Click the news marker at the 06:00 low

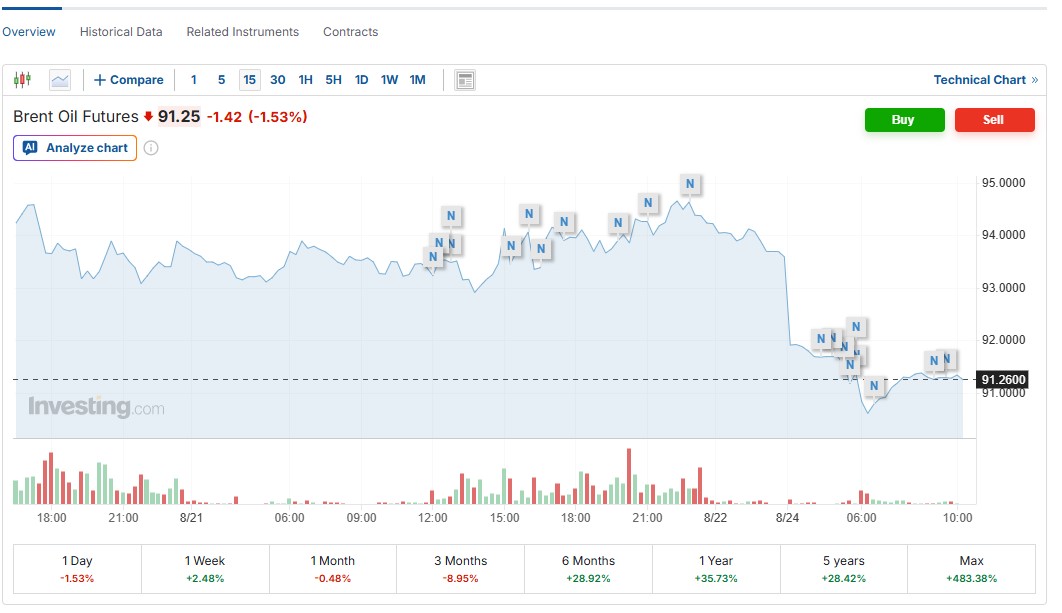pyautogui.click(x=874, y=385)
